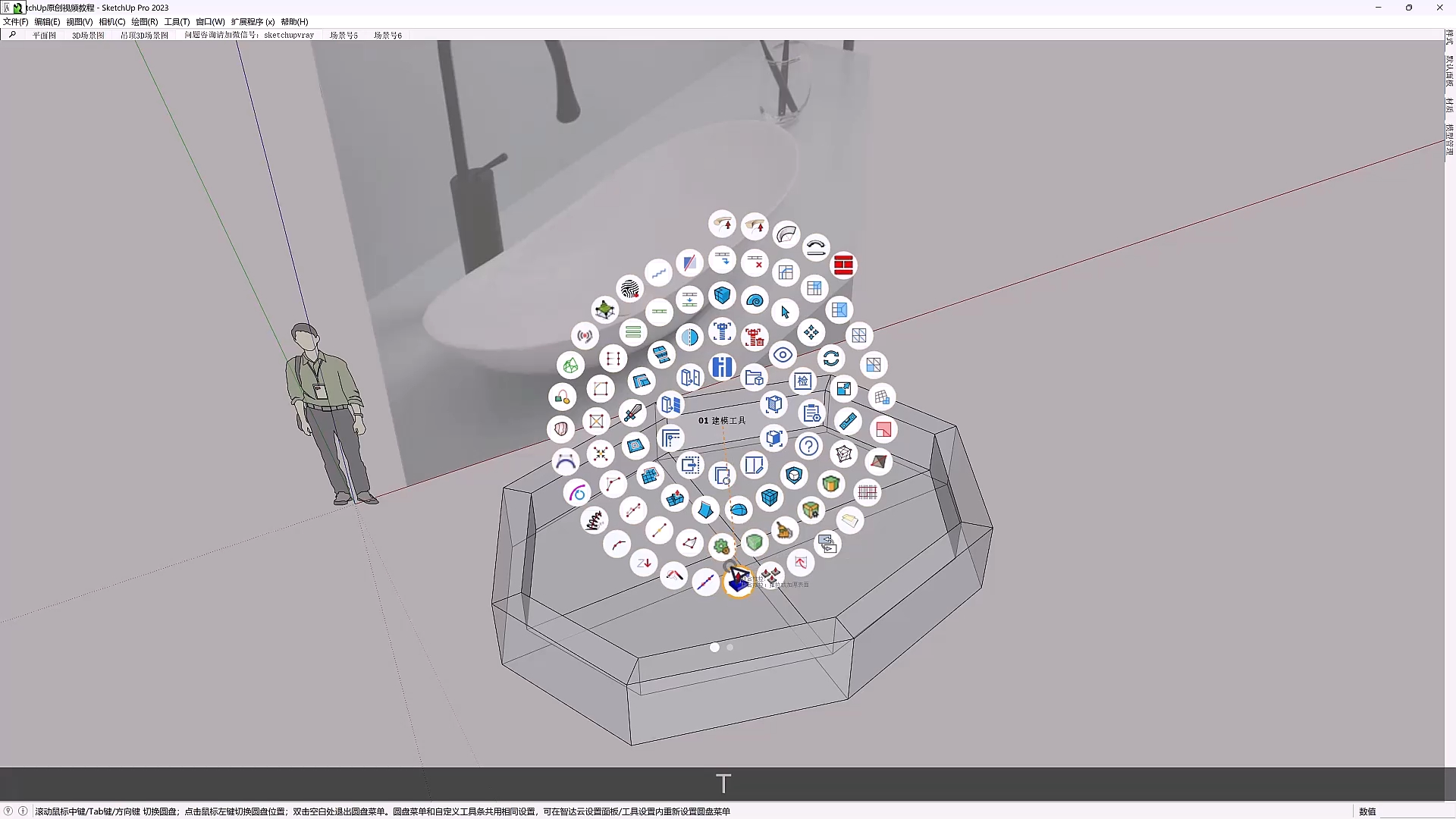Open the 帮助(H) menu

294,22
